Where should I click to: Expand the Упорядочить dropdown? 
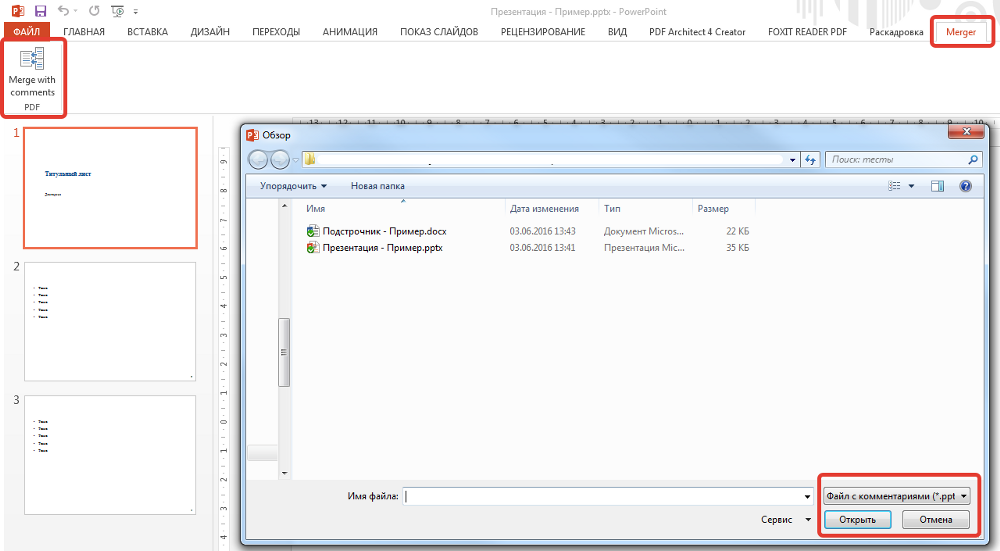click(x=294, y=186)
